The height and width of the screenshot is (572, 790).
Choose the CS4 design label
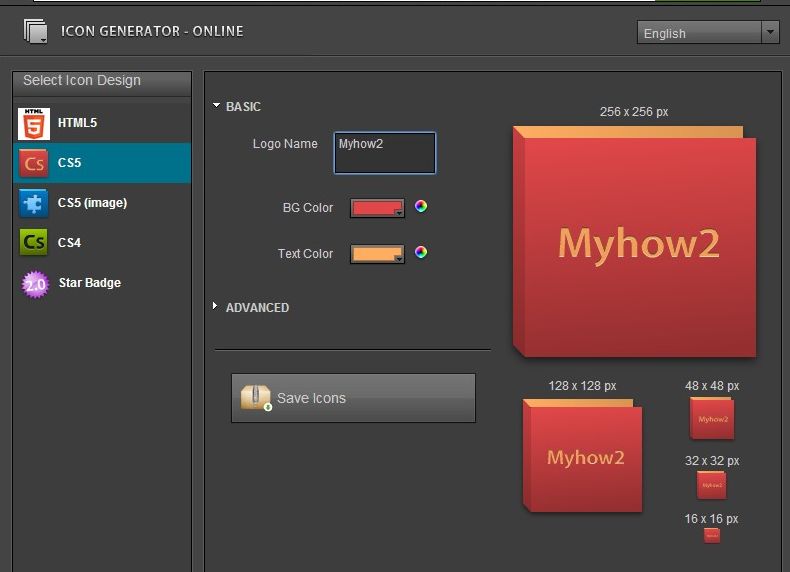(x=70, y=243)
